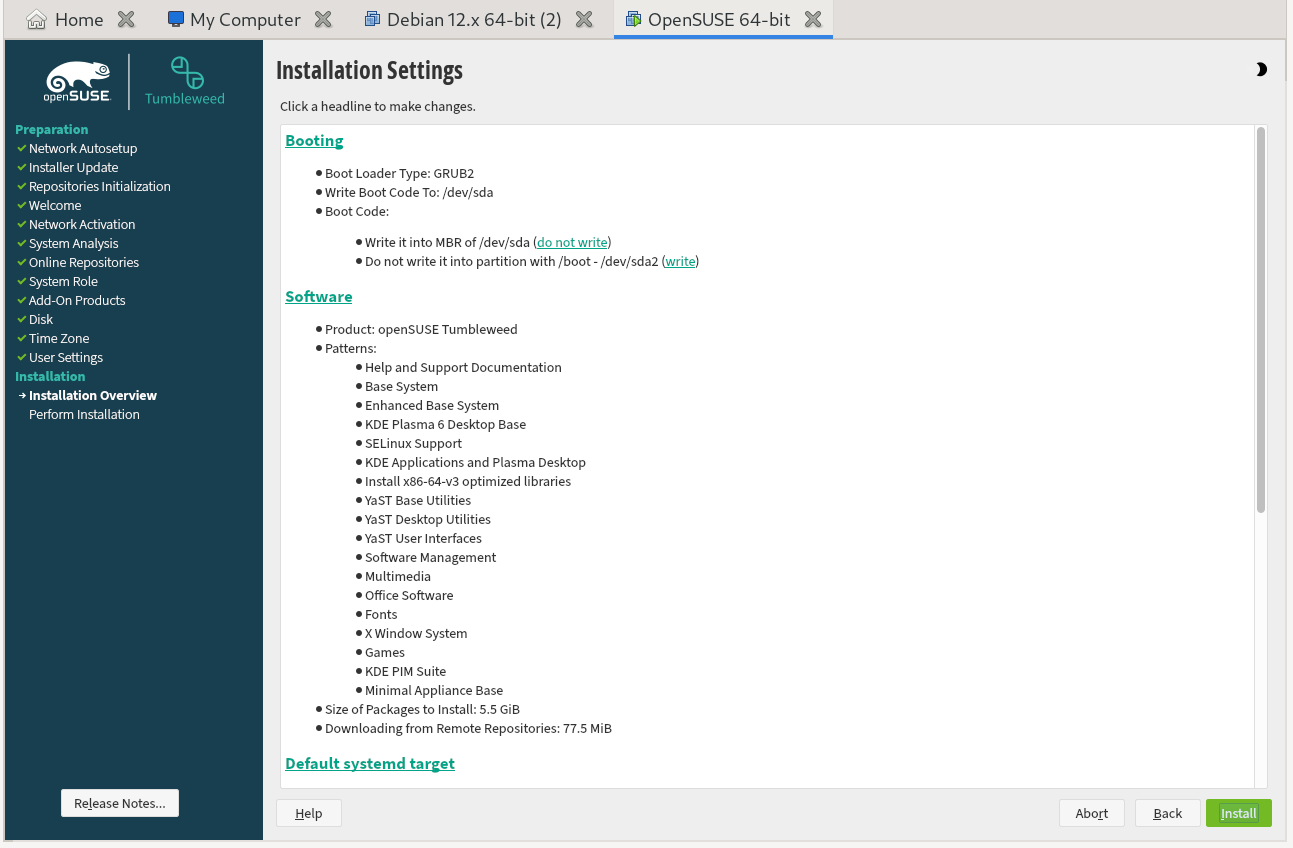1293x848 pixels.
Task: Click 'Help and Support Documentation' pattern
Action: coord(463,368)
